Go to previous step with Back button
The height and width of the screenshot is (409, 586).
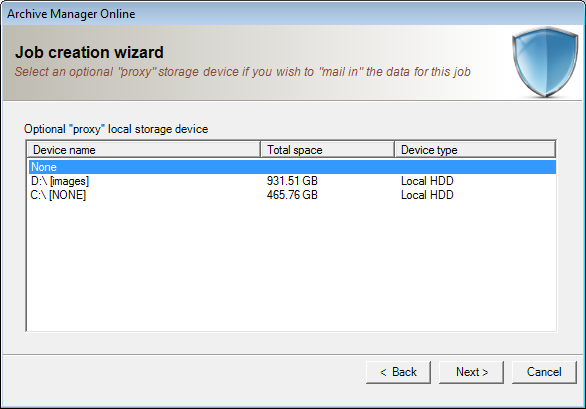click(x=398, y=372)
